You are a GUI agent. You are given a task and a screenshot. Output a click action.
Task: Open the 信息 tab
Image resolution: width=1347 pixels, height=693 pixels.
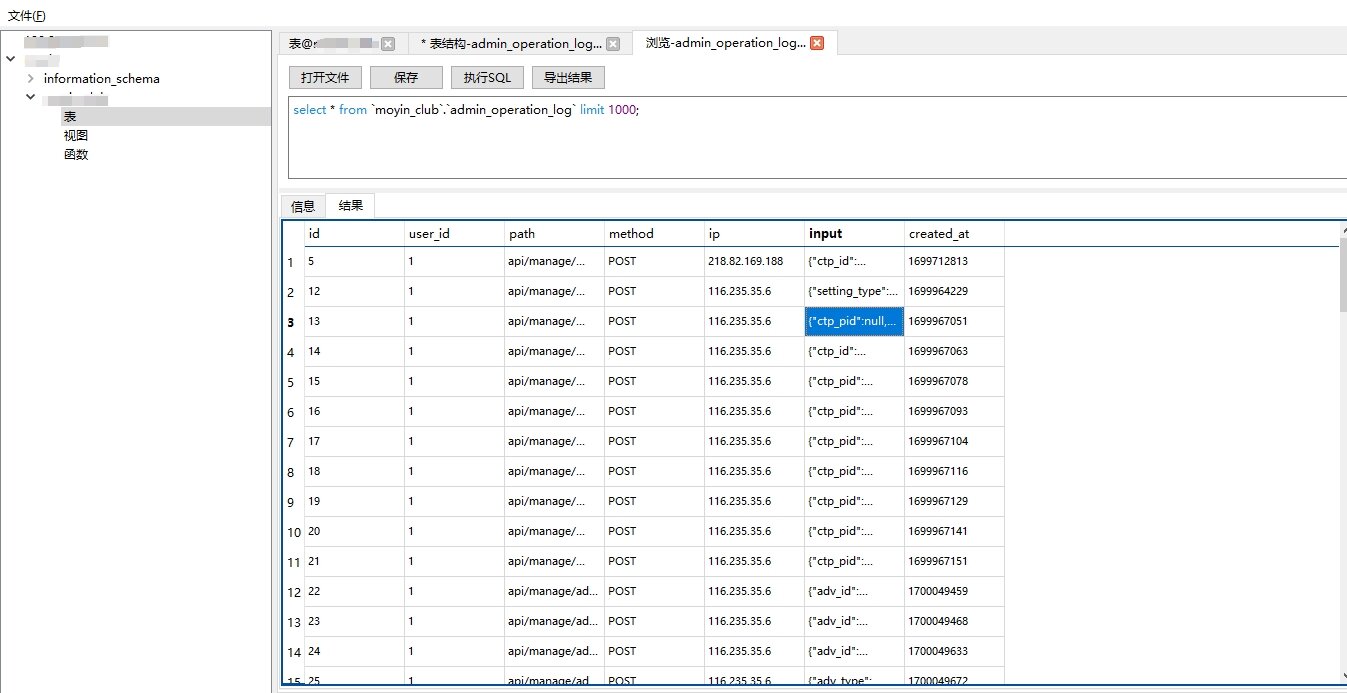tap(303, 206)
